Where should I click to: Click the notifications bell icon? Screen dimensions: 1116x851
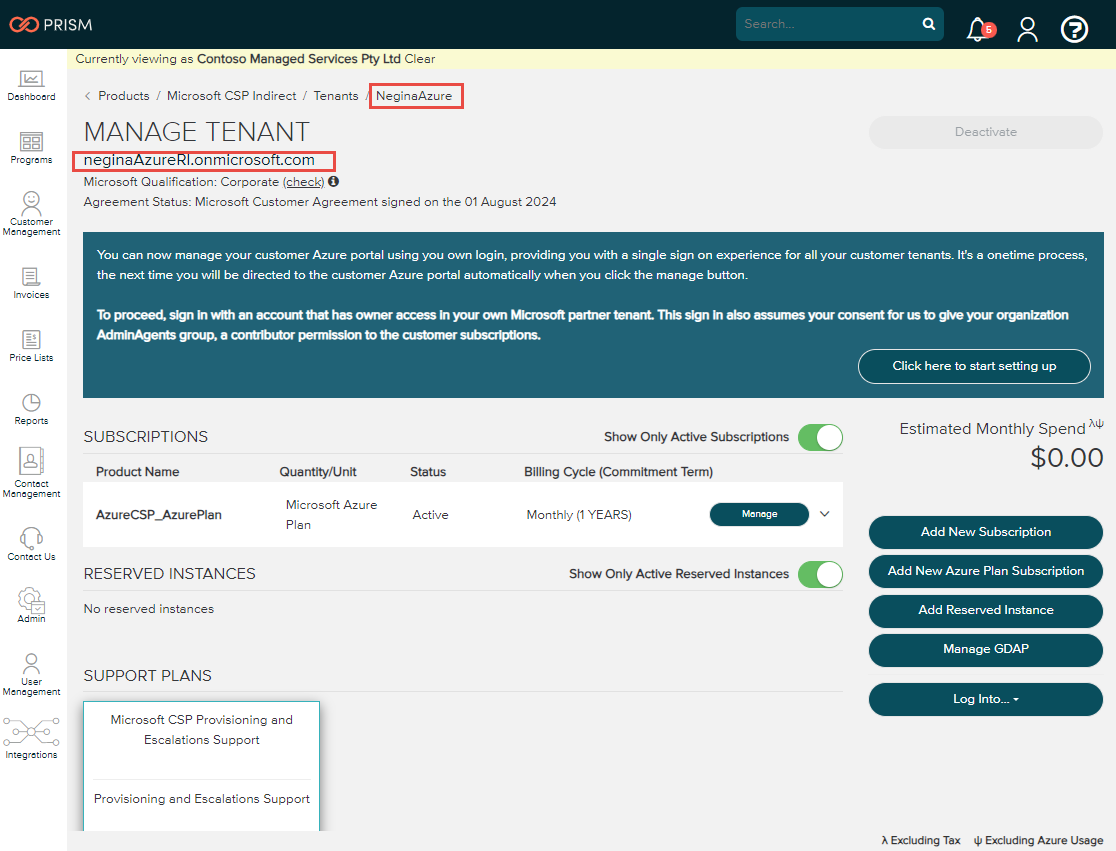[978, 29]
